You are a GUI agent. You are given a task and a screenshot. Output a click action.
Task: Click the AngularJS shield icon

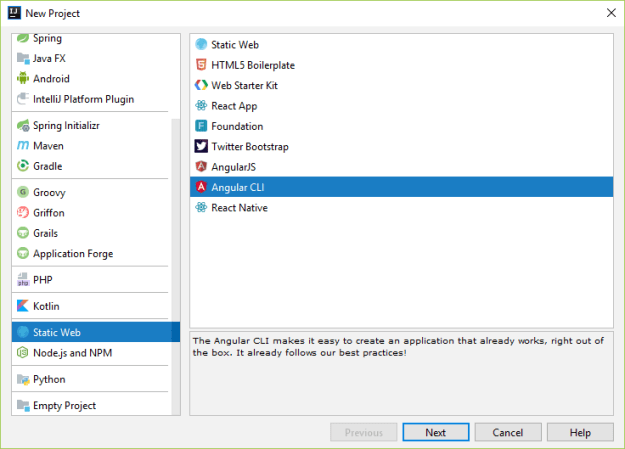tap(202, 167)
